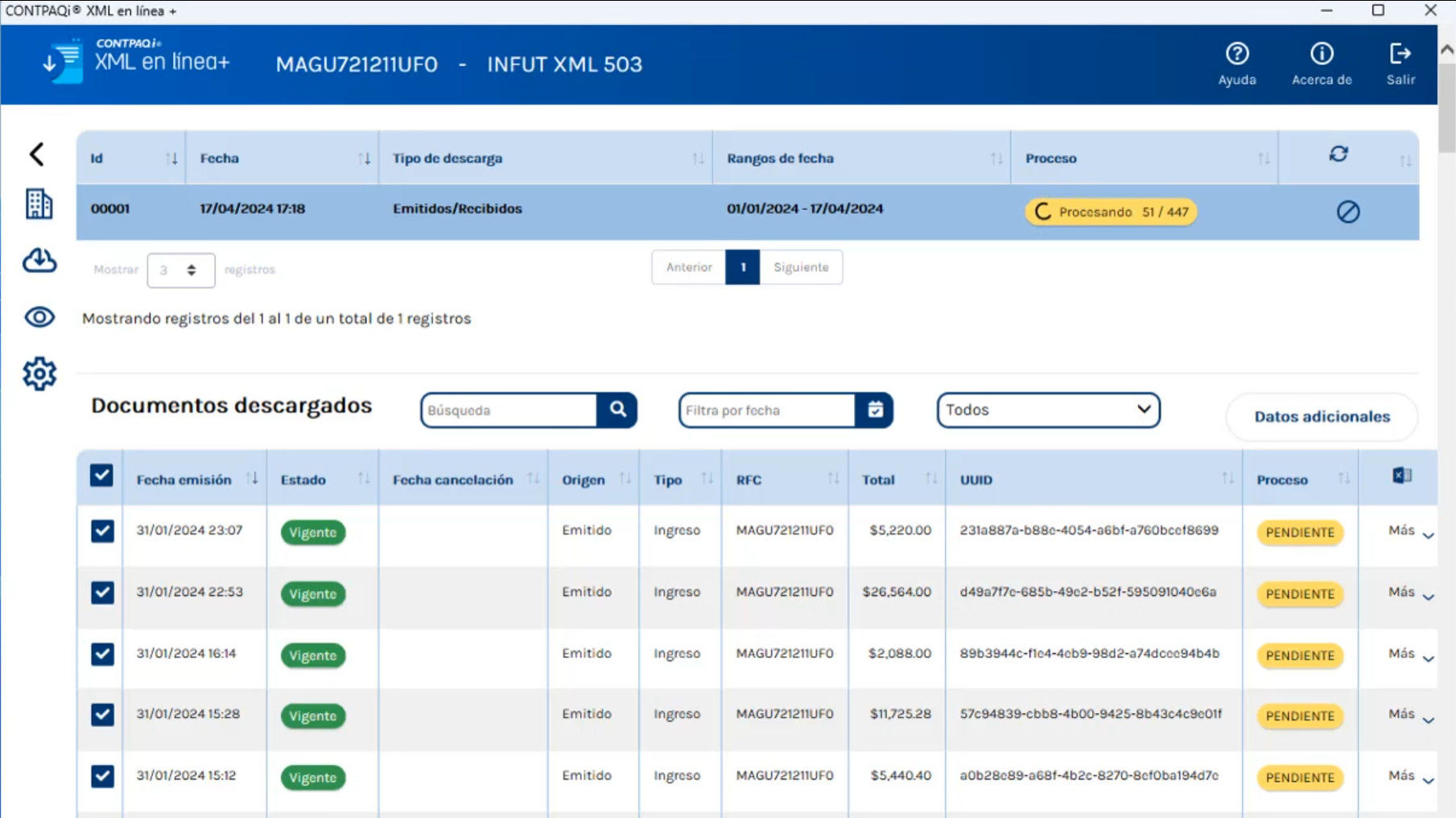This screenshot has height=818, width=1456.
Task: Expand the Más menu for the $5,220.00 row
Action: pos(1411,531)
